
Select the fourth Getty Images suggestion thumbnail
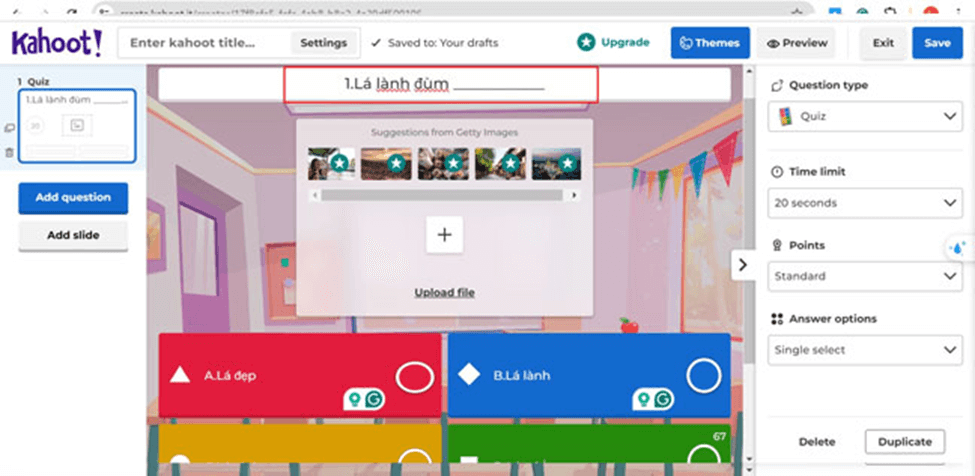pos(500,163)
